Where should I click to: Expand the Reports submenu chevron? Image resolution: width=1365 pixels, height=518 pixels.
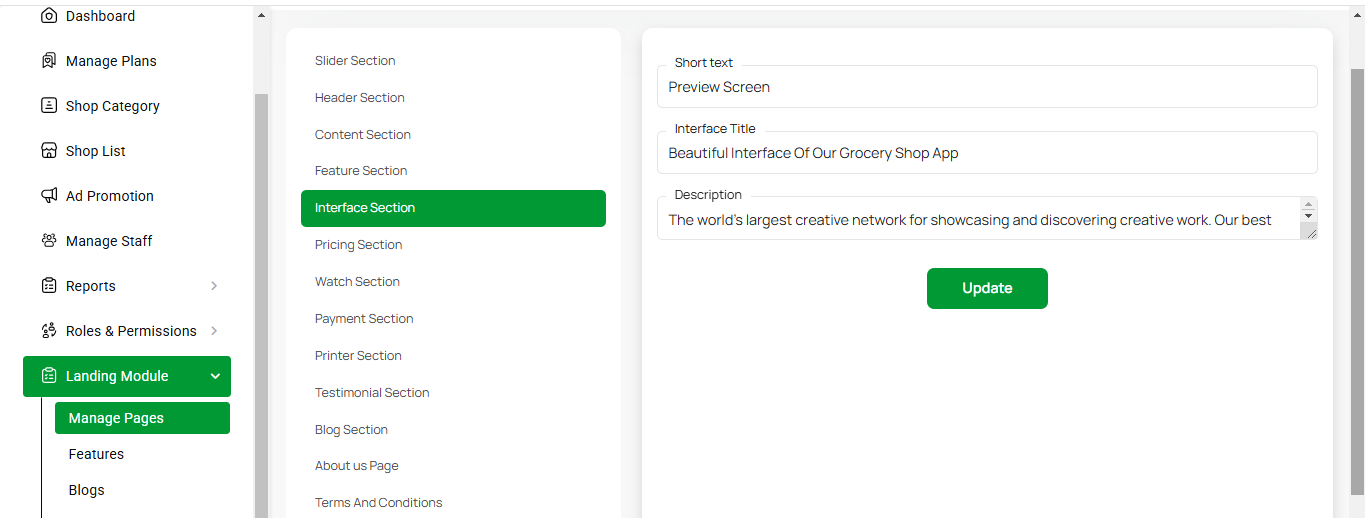pyautogui.click(x=214, y=286)
